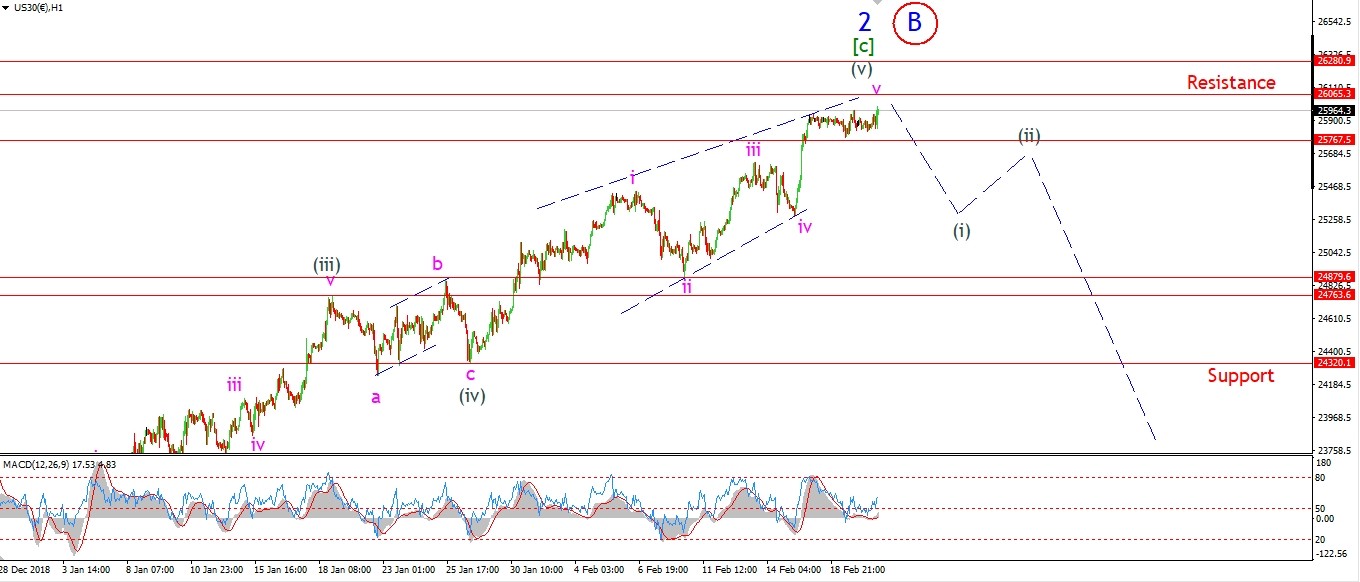Click the green [c] wave label
Viewport: 1360px width, 582px height.
862,46
